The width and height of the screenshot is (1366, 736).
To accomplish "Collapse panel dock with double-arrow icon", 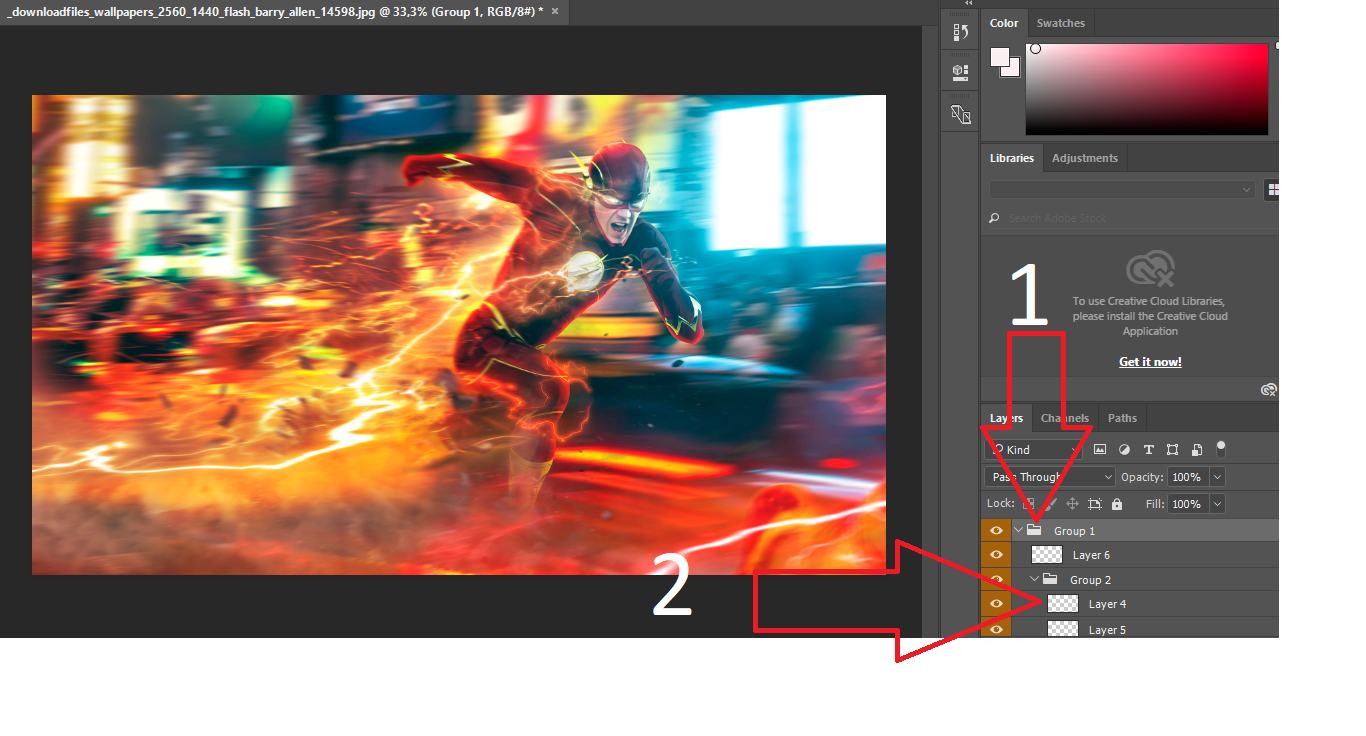I will coord(968,4).
